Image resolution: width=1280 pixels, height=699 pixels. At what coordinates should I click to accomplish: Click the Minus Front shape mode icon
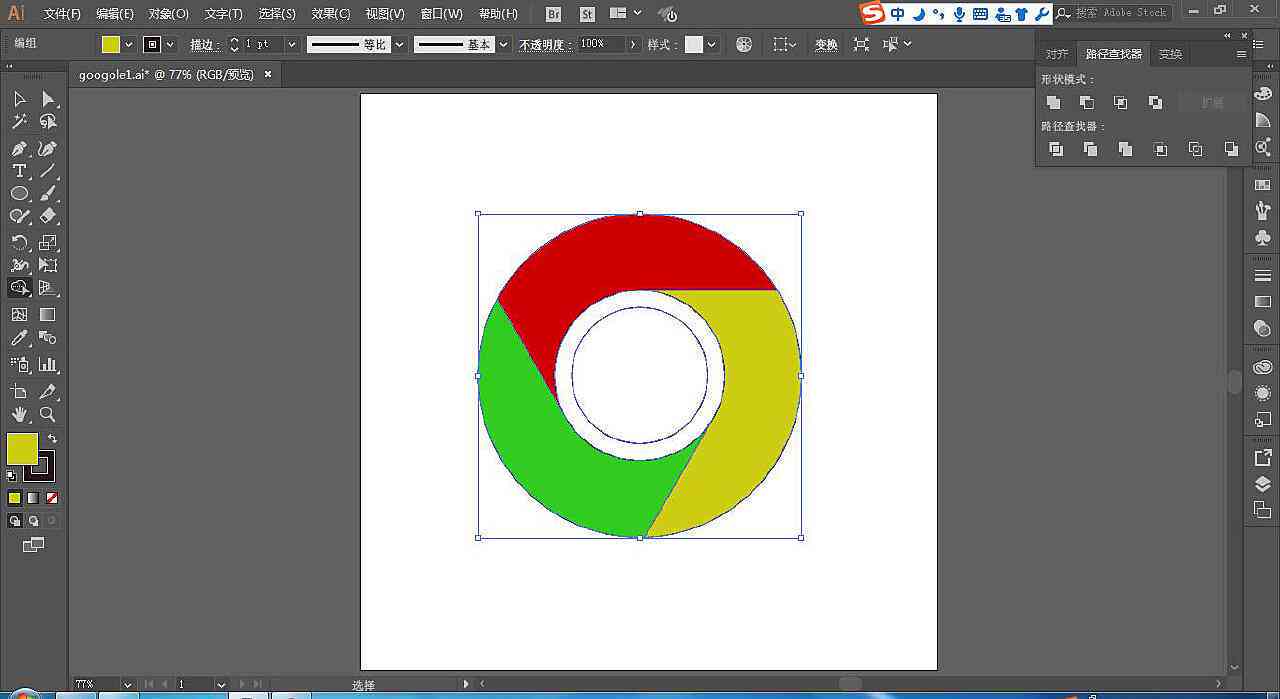pyautogui.click(x=1087, y=102)
